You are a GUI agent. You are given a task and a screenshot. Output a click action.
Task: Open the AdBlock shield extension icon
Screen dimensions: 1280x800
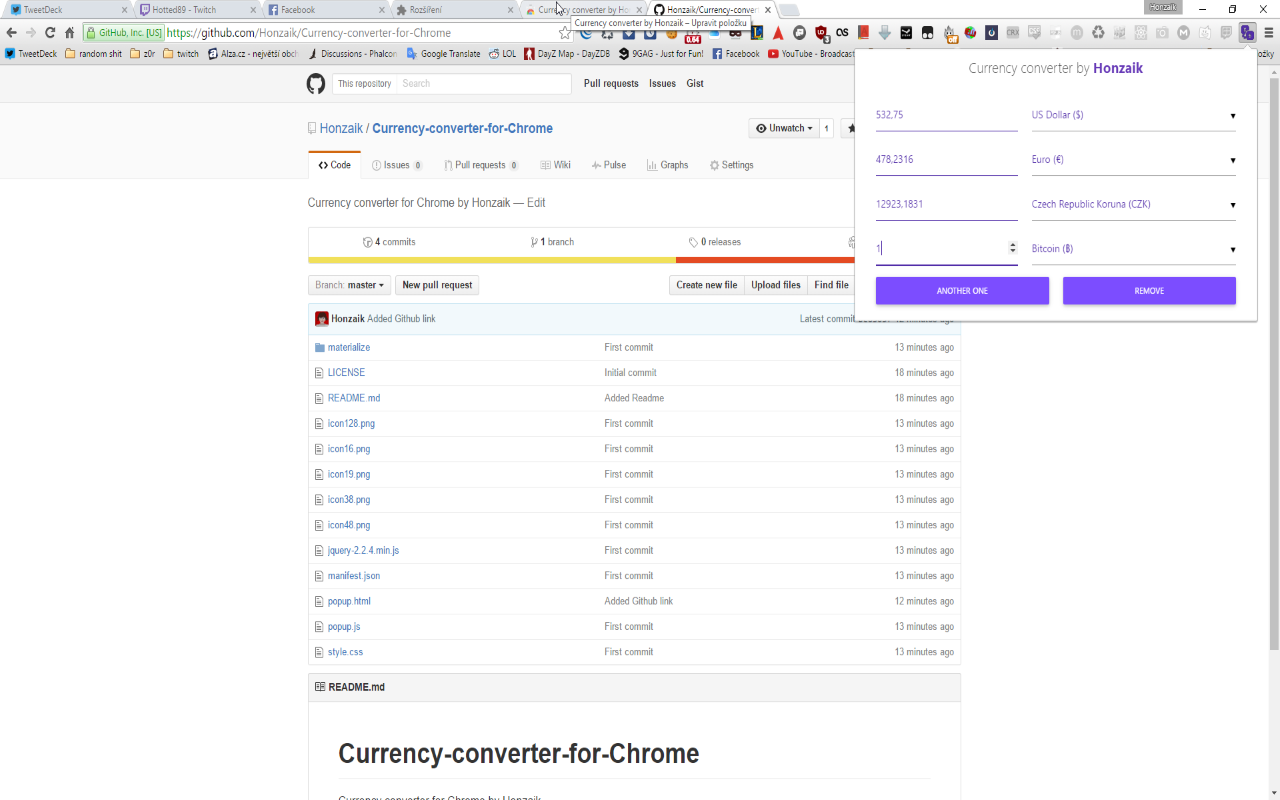[820, 32]
